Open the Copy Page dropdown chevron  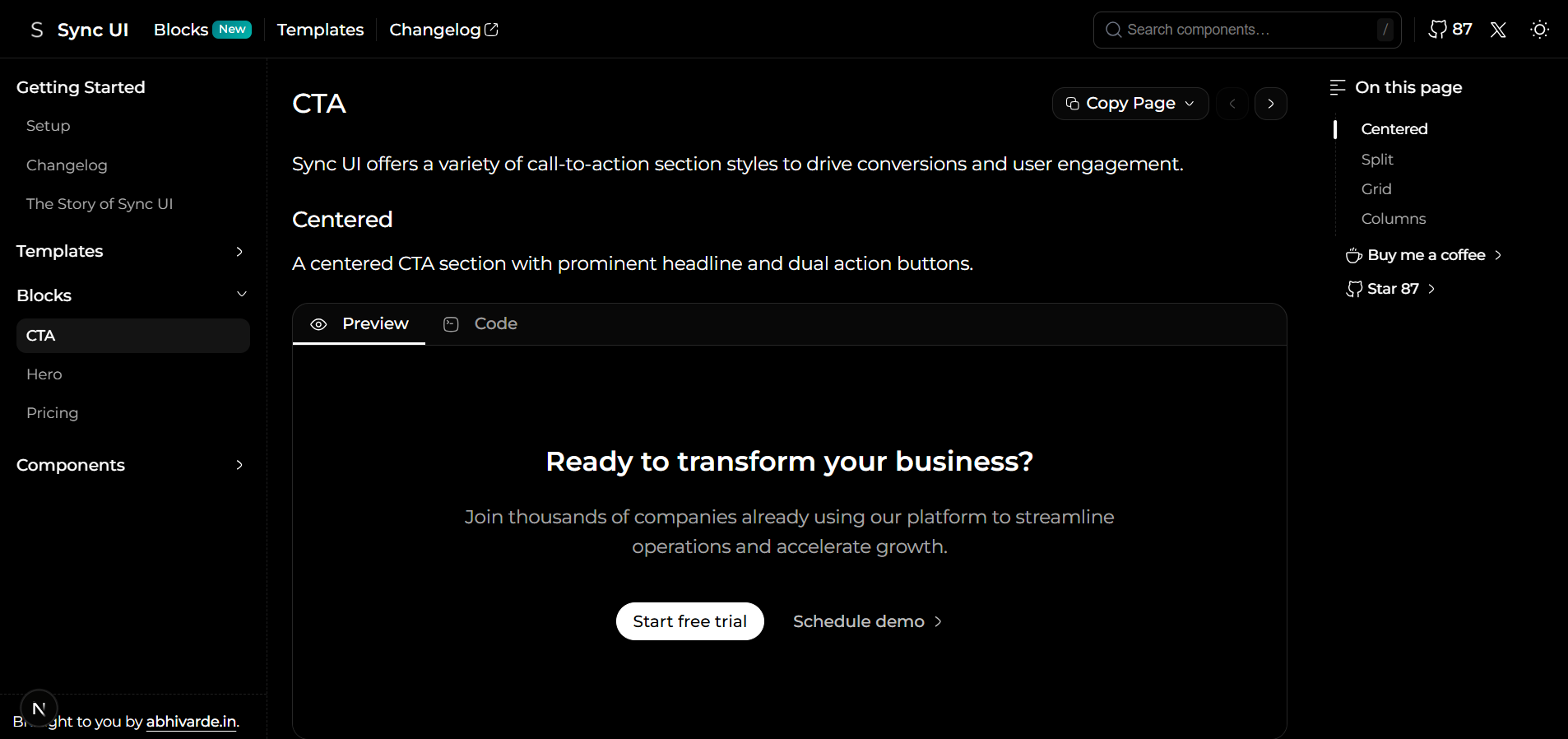pyautogui.click(x=1190, y=104)
